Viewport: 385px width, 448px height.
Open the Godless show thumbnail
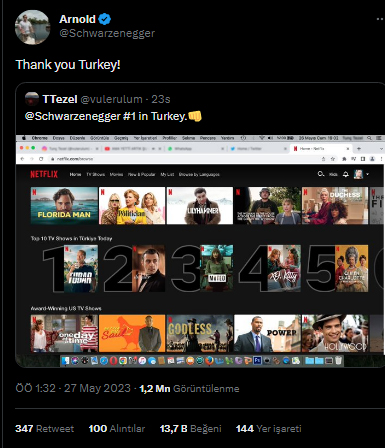200,333
